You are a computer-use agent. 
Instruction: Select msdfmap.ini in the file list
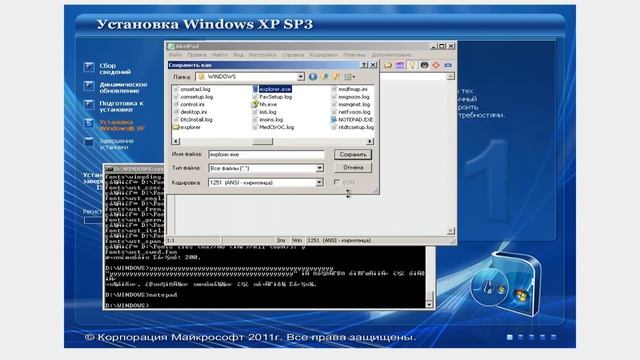(x=353, y=89)
